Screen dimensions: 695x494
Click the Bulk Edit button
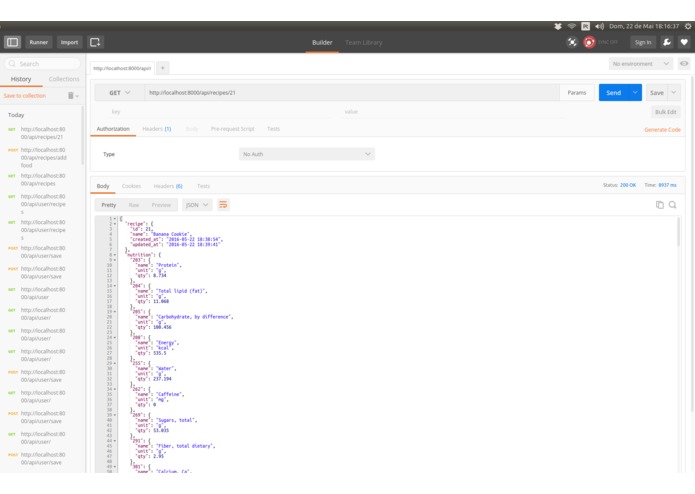[x=666, y=112]
